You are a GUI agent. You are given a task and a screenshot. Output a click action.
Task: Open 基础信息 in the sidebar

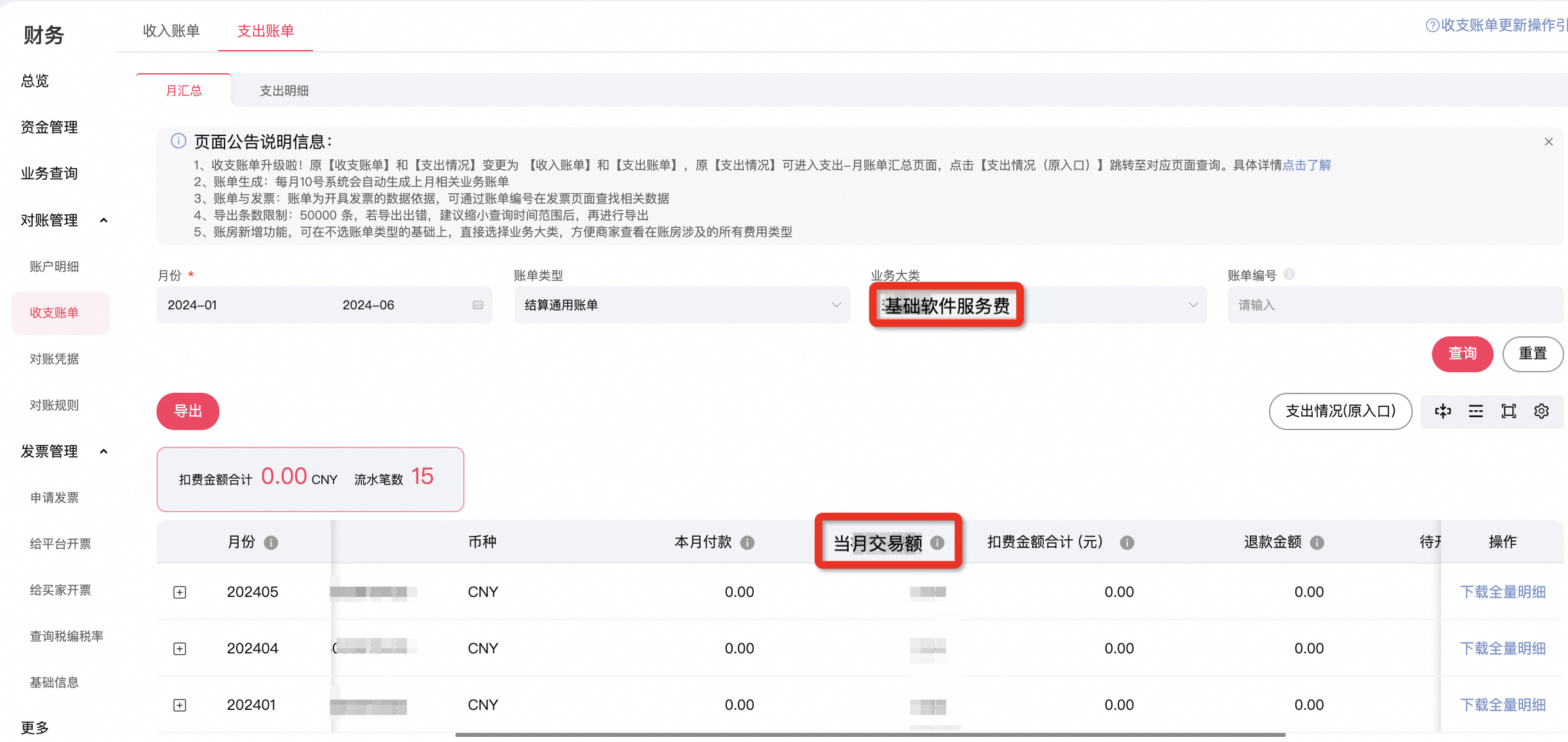coord(55,682)
